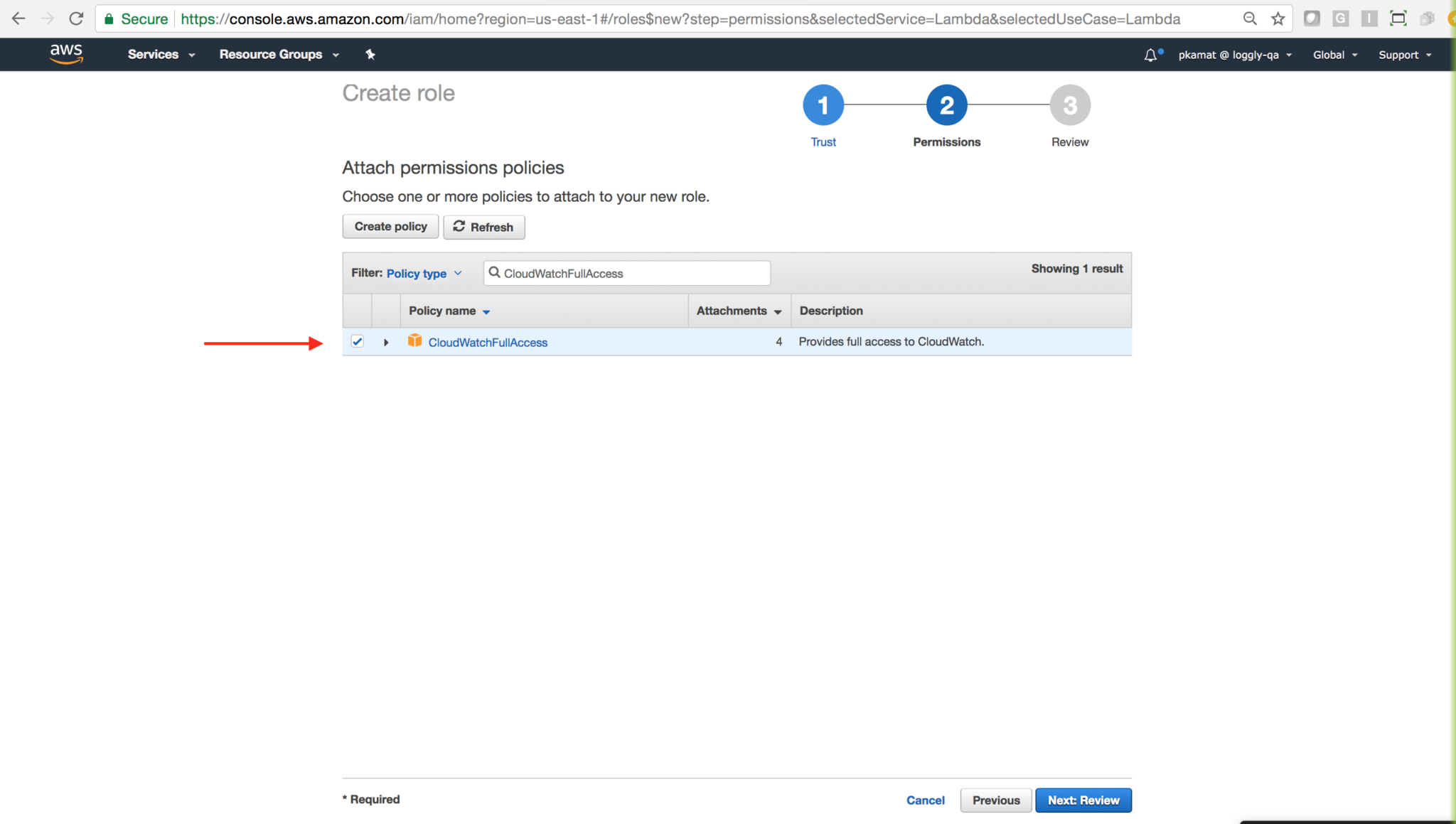The height and width of the screenshot is (824, 1456).
Task: Click the Review step 3 indicator
Action: coord(1067,104)
